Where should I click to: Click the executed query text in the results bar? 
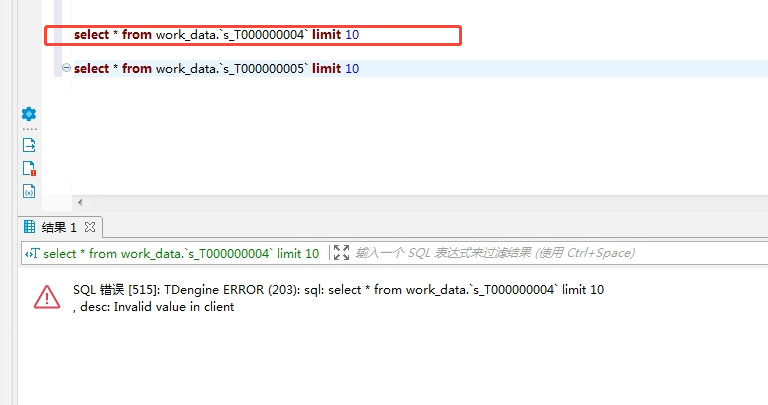click(x=181, y=254)
